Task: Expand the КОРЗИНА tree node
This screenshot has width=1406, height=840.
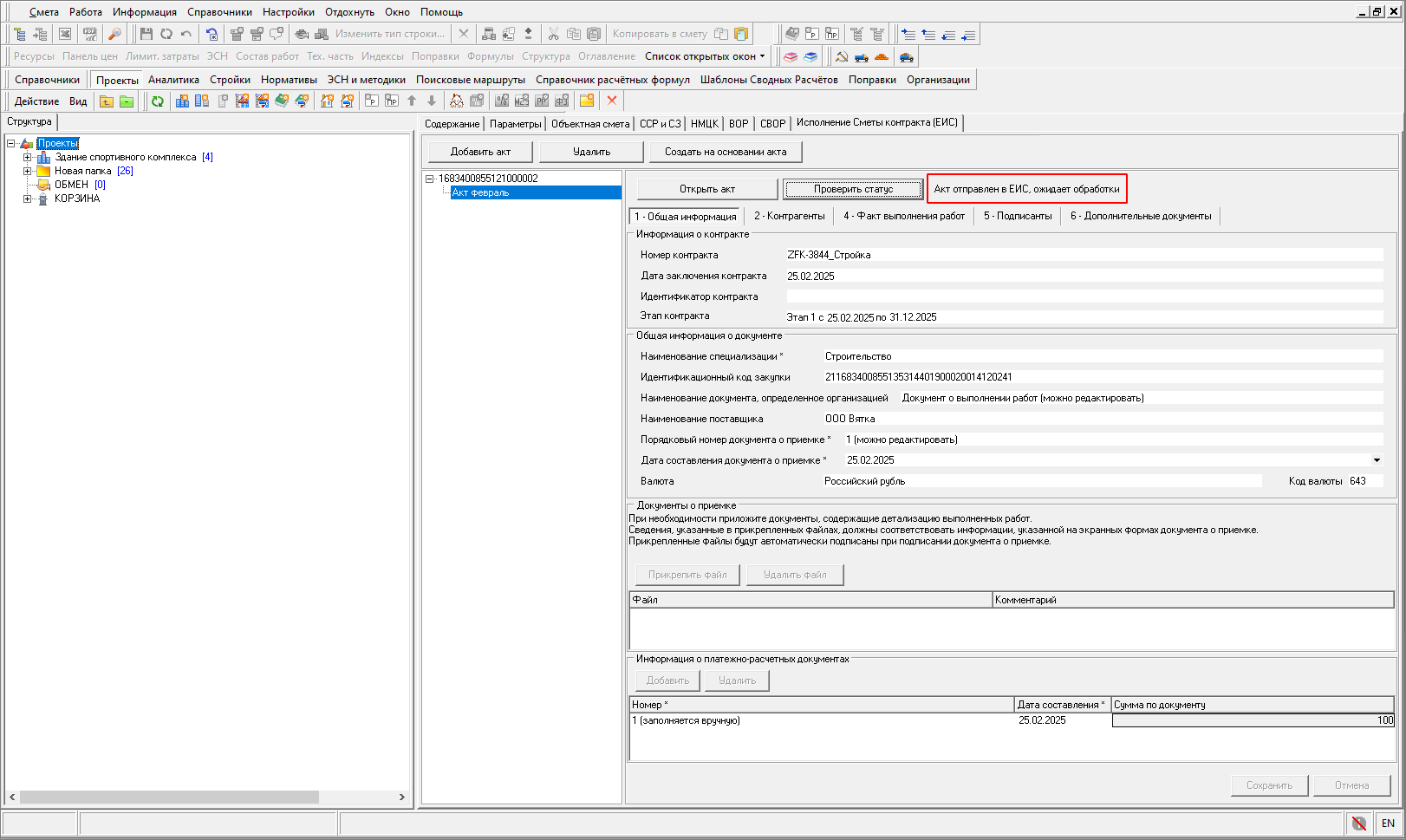Action: click(x=27, y=199)
